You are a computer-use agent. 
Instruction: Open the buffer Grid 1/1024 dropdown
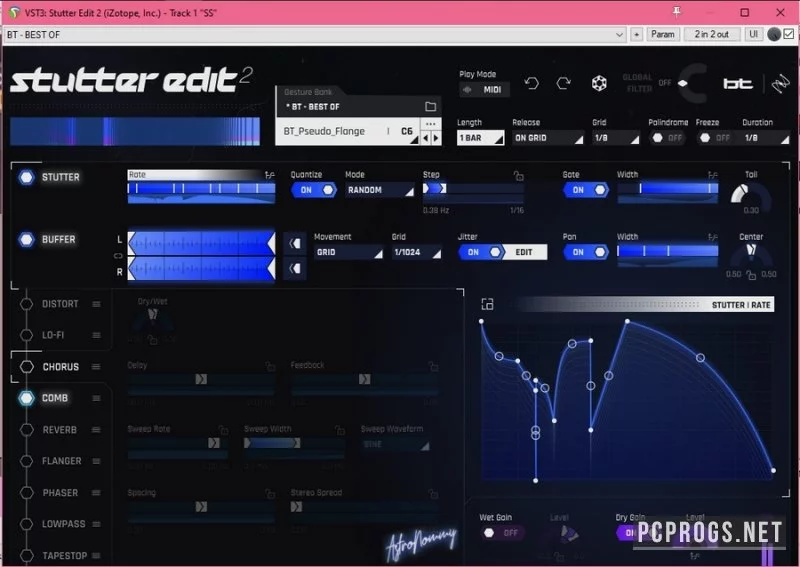click(x=417, y=252)
